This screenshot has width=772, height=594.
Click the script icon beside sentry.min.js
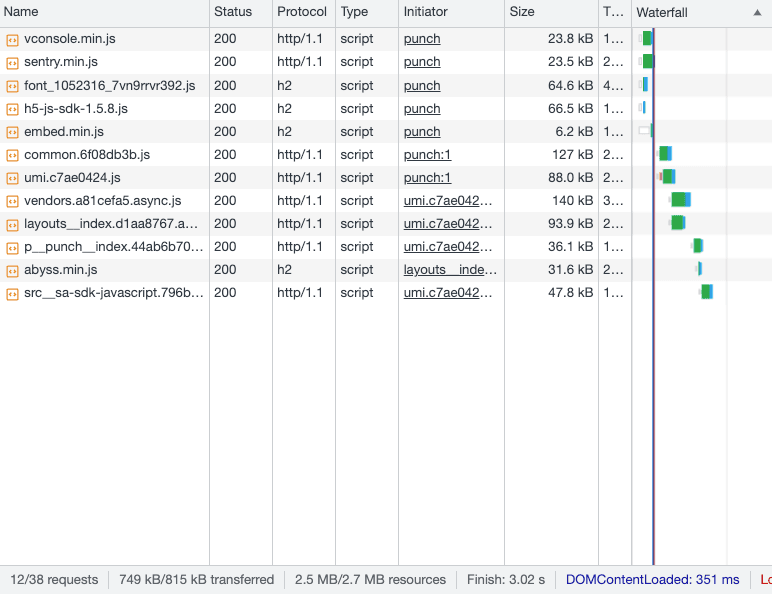(12, 63)
